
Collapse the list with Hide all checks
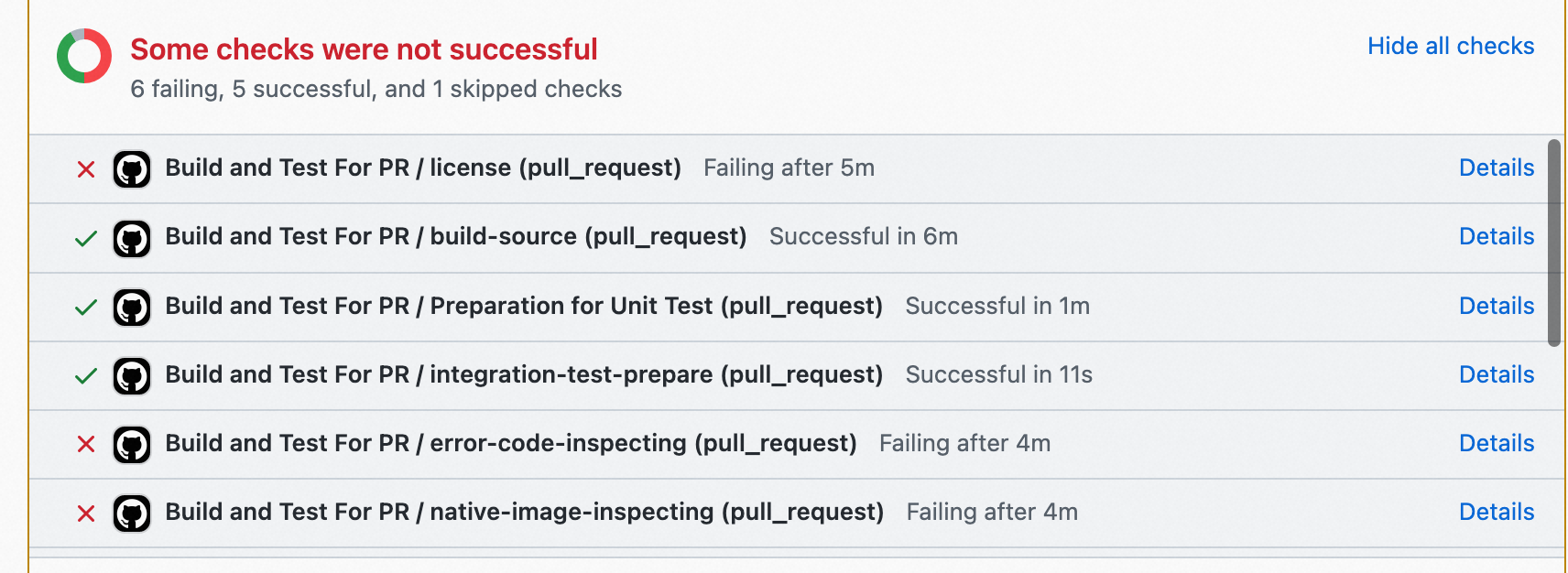pyautogui.click(x=1451, y=46)
